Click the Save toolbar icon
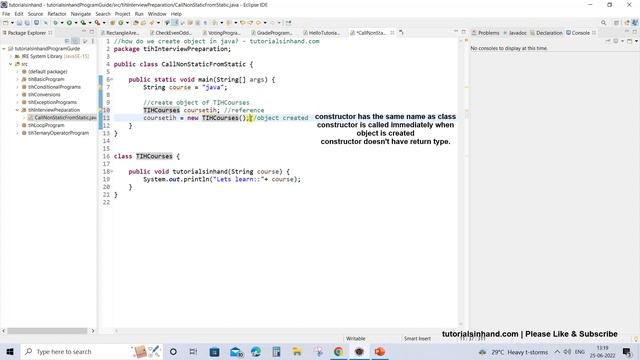The height and width of the screenshot is (360, 640). point(19,23)
